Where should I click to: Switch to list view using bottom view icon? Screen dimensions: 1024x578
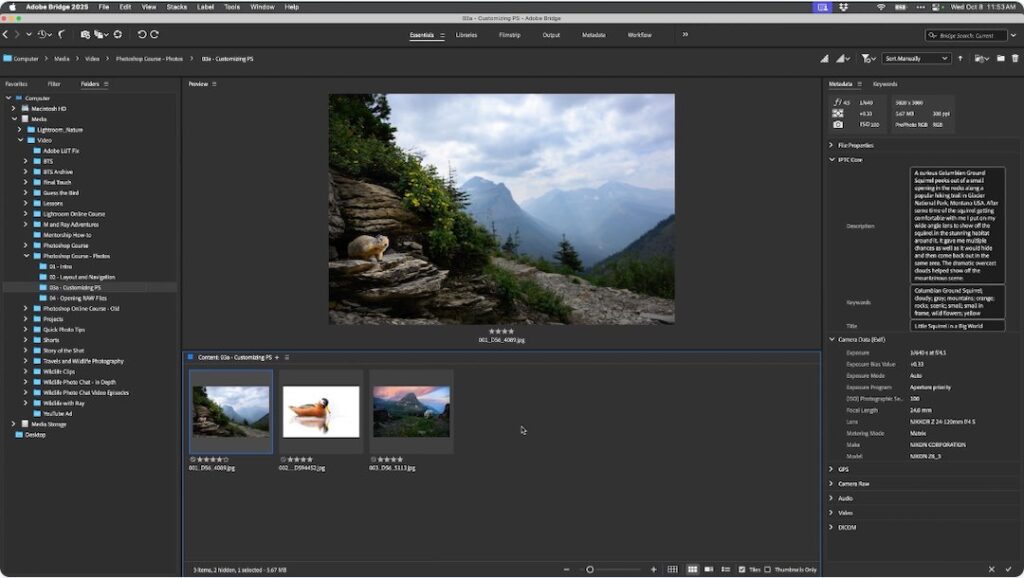pos(725,569)
